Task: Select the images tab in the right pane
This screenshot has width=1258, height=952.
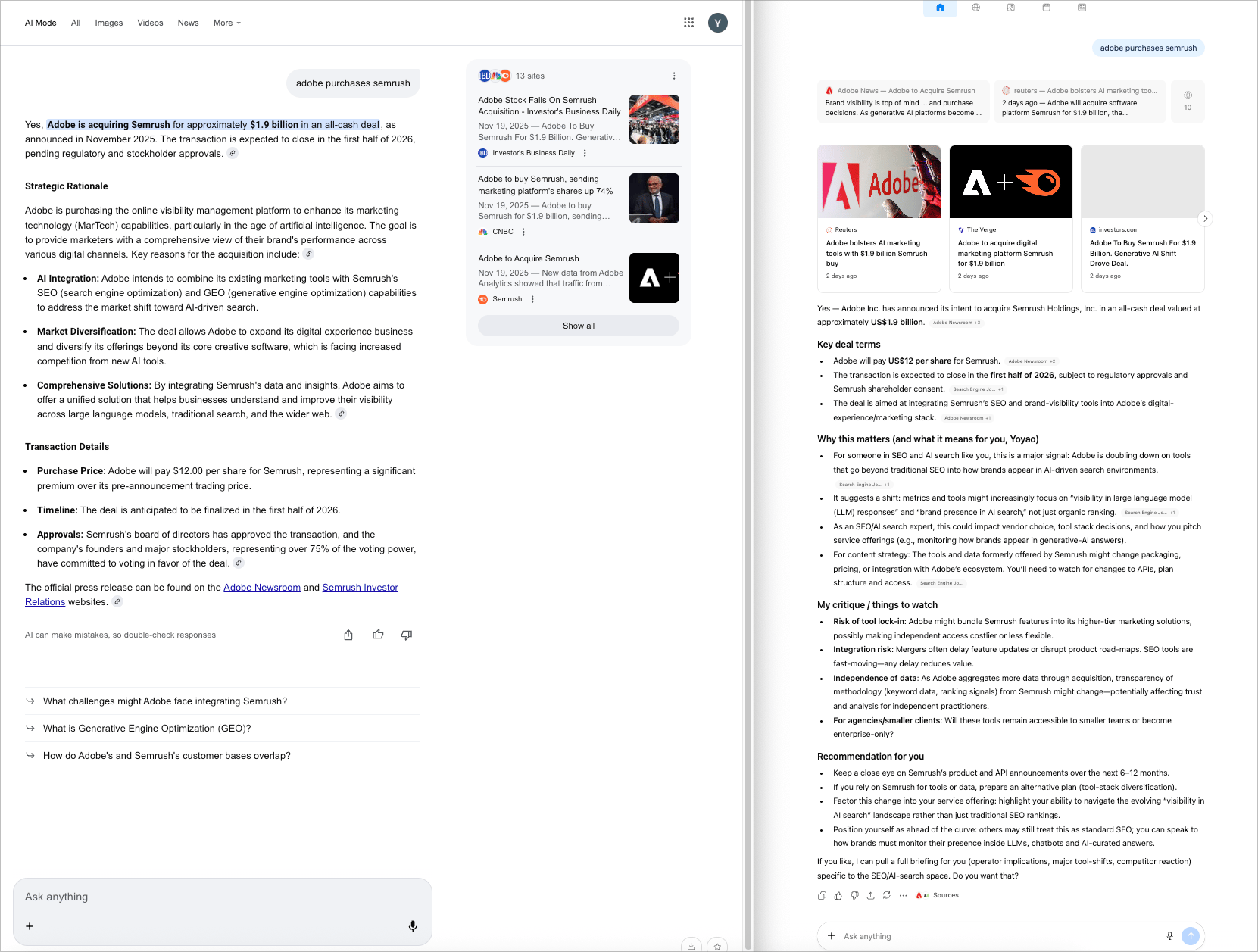Action: point(1011,8)
